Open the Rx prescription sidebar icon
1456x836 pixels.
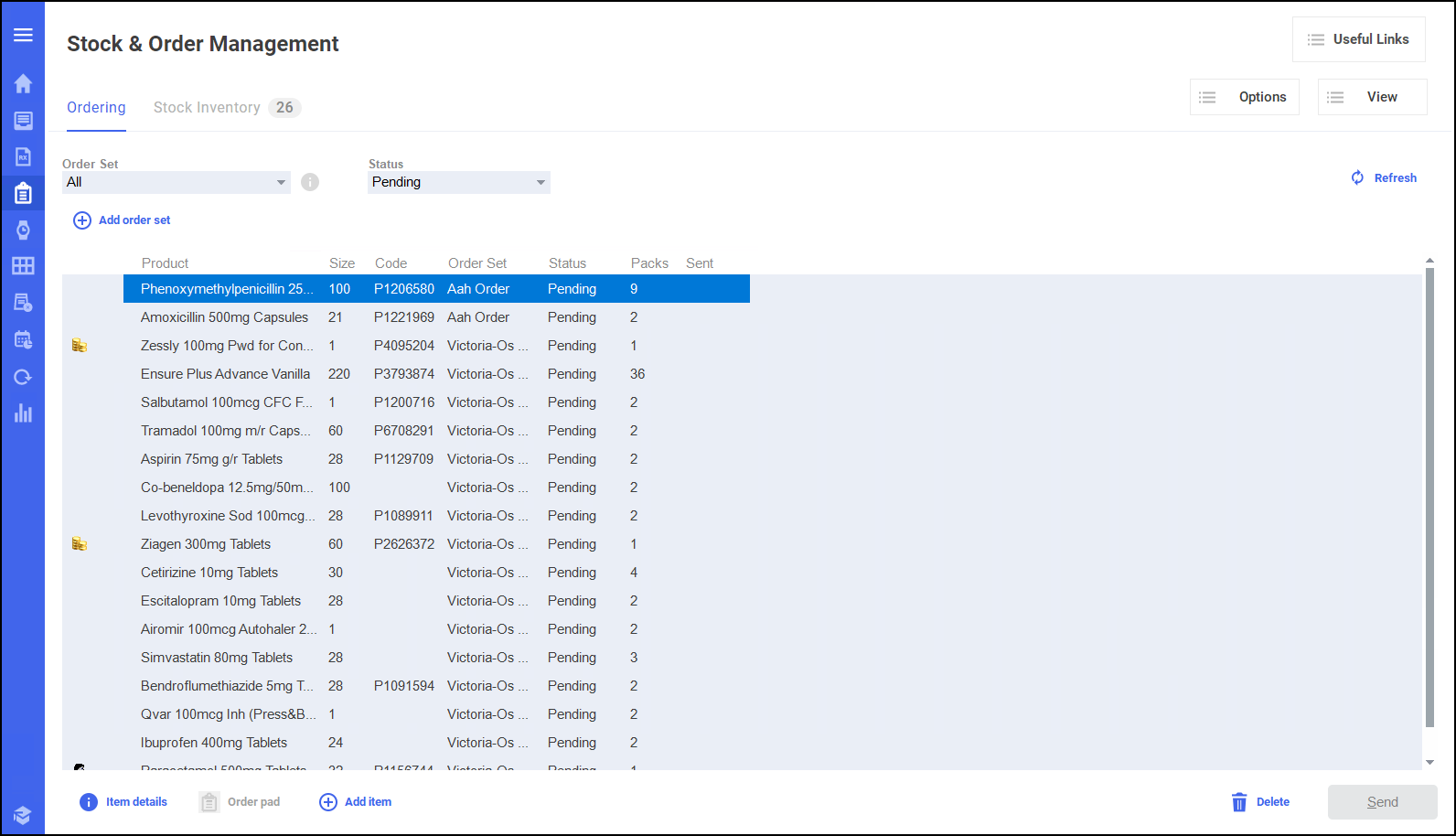[x=23, y=157]
